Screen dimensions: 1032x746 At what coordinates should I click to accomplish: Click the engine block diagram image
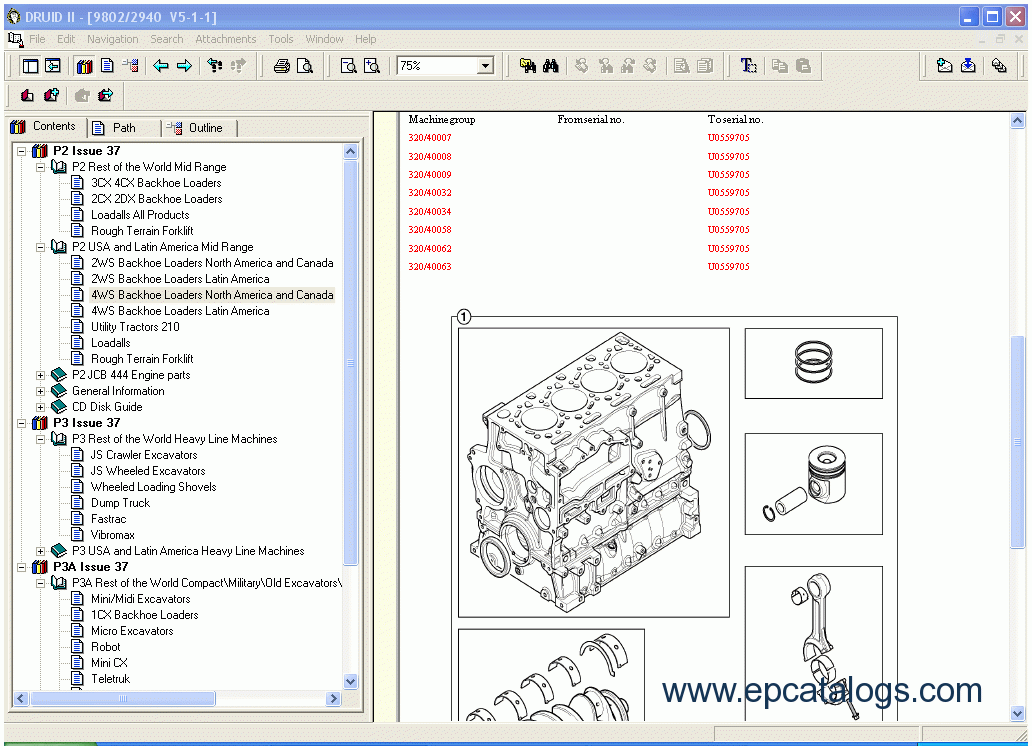click(594, 473)
